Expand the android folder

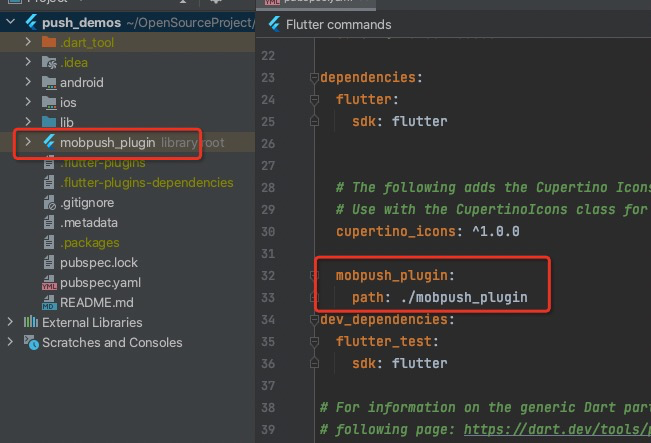pos(28,82)
